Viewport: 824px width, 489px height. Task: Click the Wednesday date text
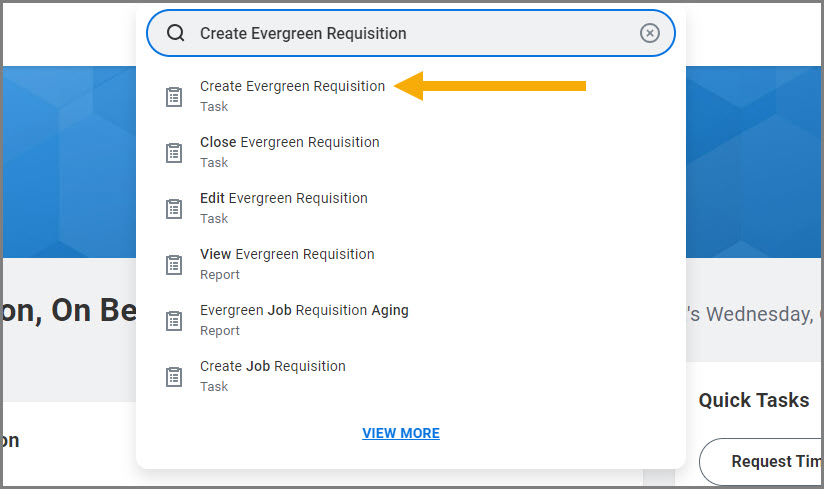(x=755, y=314)
